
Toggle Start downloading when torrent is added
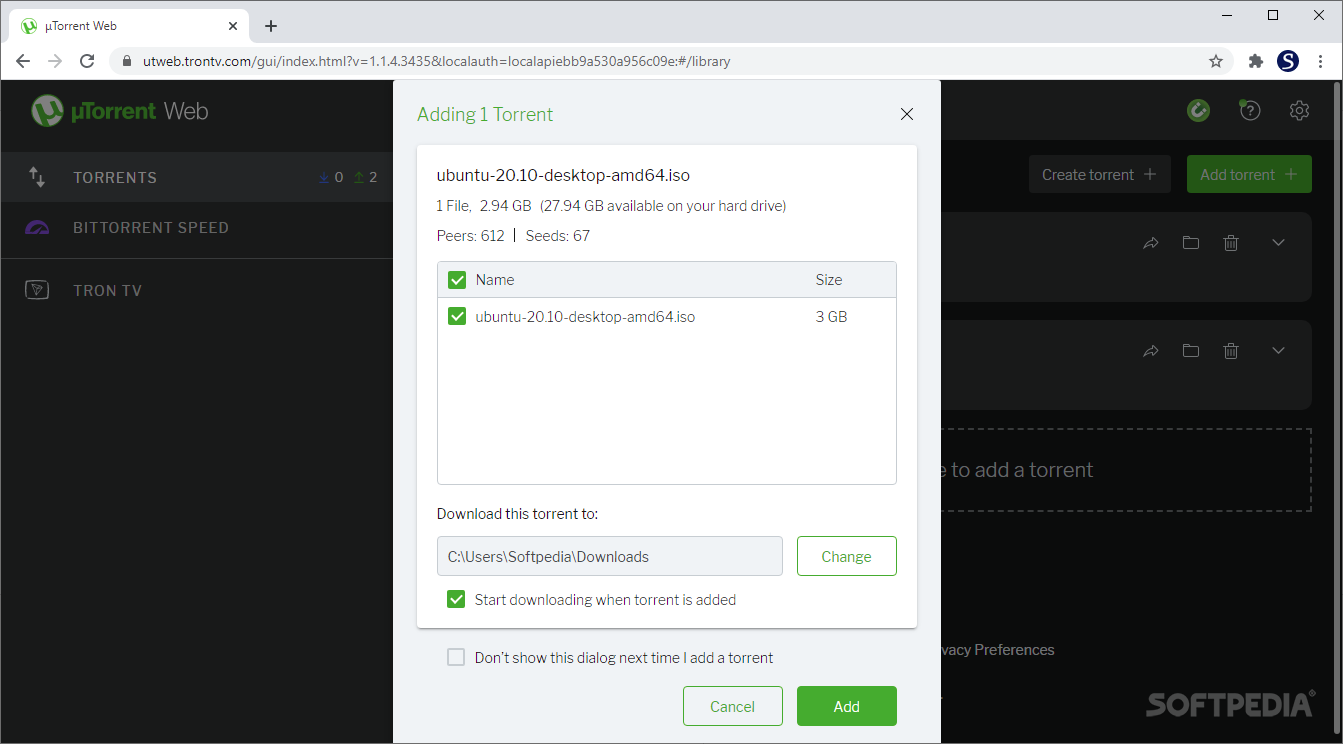(x=456, y=600)
